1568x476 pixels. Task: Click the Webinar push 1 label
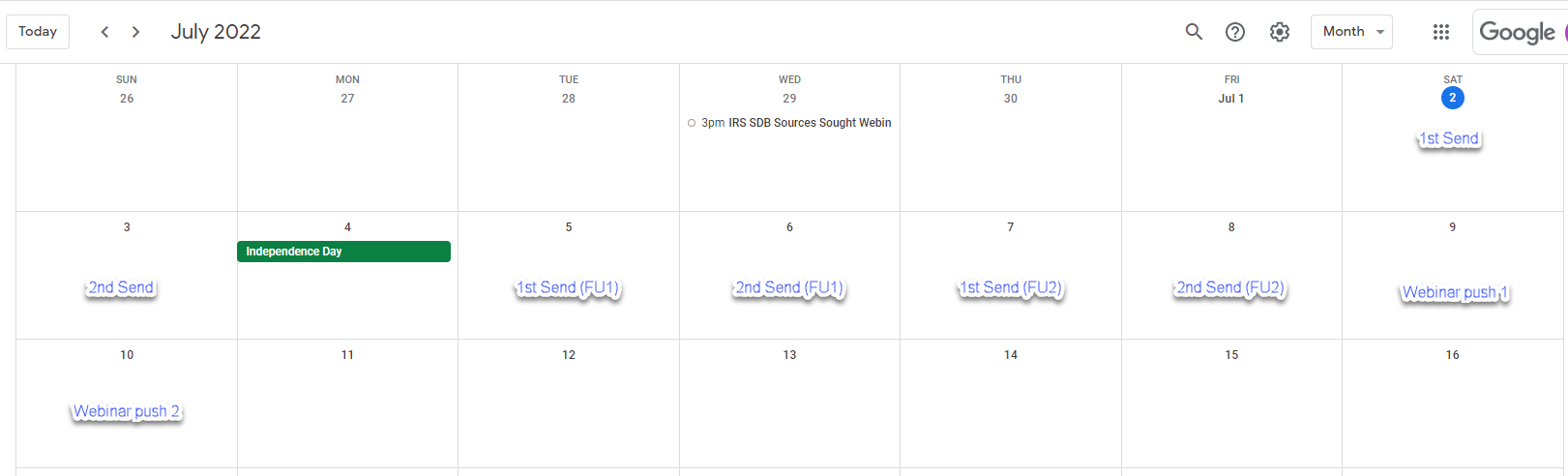(1455, 293)
